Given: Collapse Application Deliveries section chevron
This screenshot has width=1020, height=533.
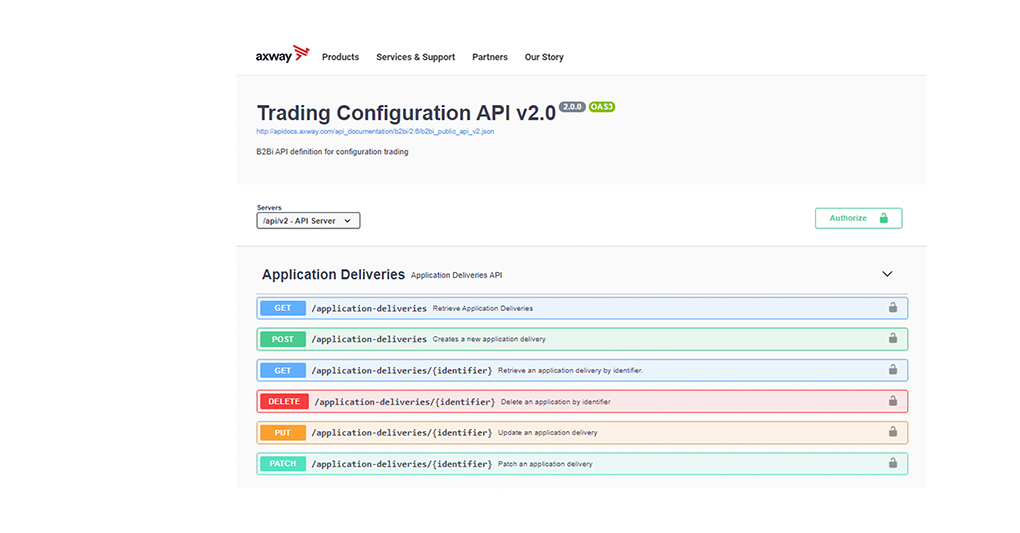Looking at the screenshot, I should click(886, 274).
